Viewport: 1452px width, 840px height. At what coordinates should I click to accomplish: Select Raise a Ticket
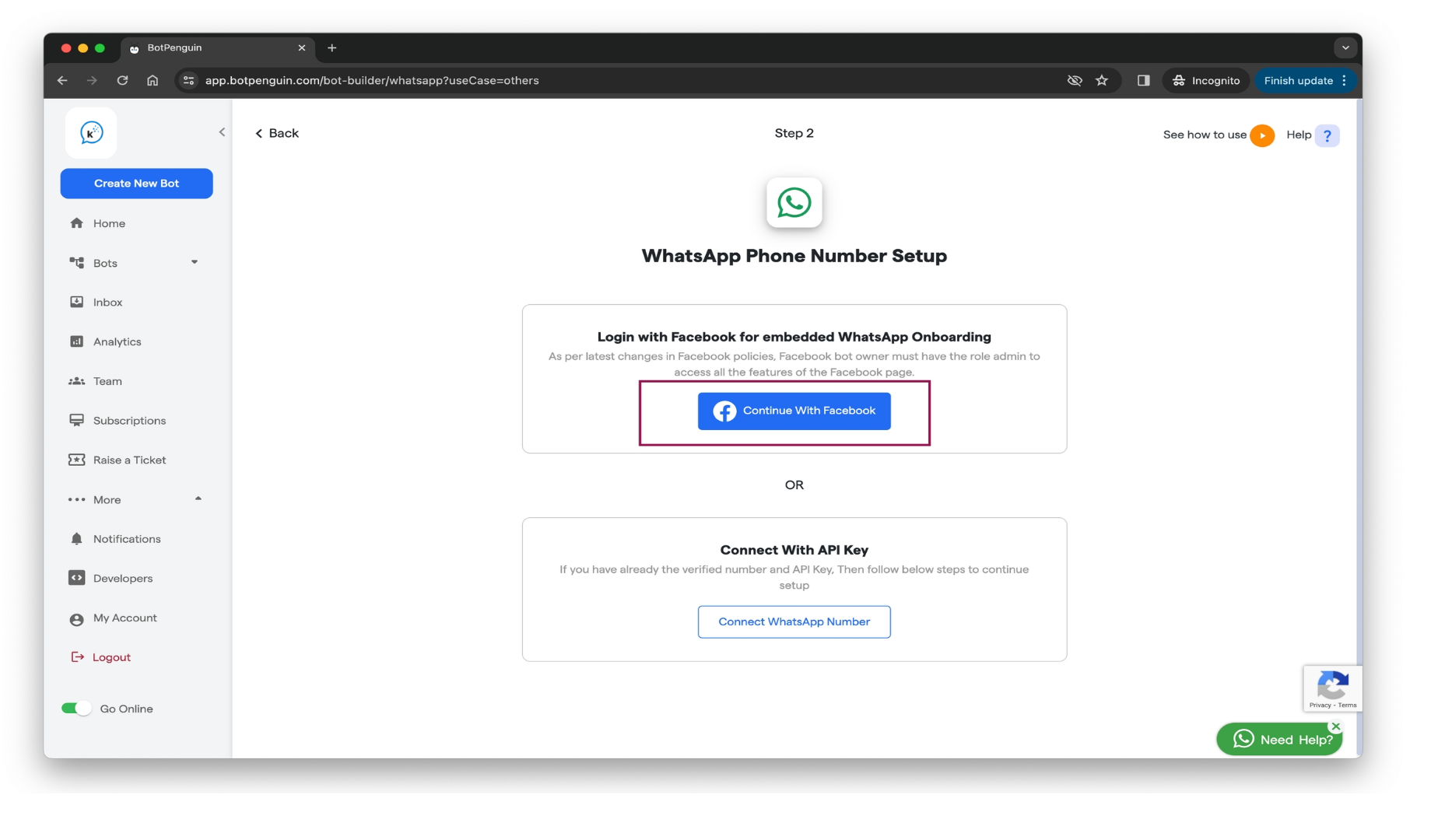(129, 460)
